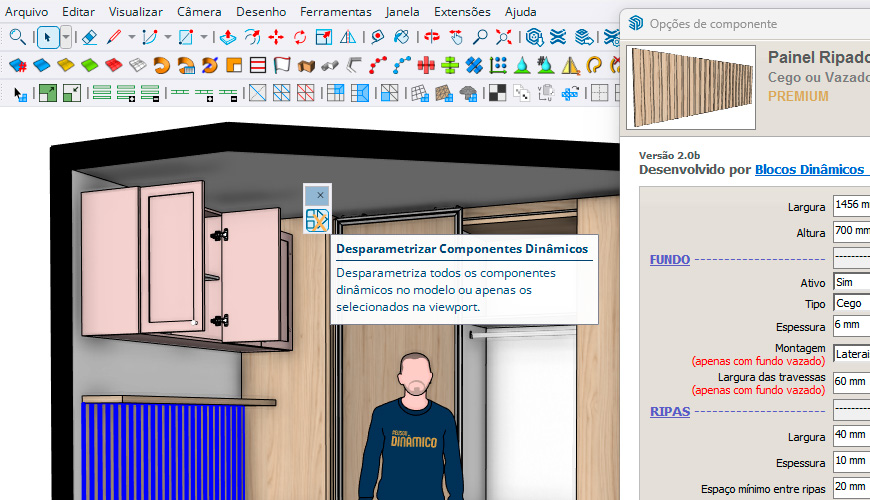The height and width of the screenshot is (500, 870).
Task: Select the Eraser tool
Action: coord(89,38)
